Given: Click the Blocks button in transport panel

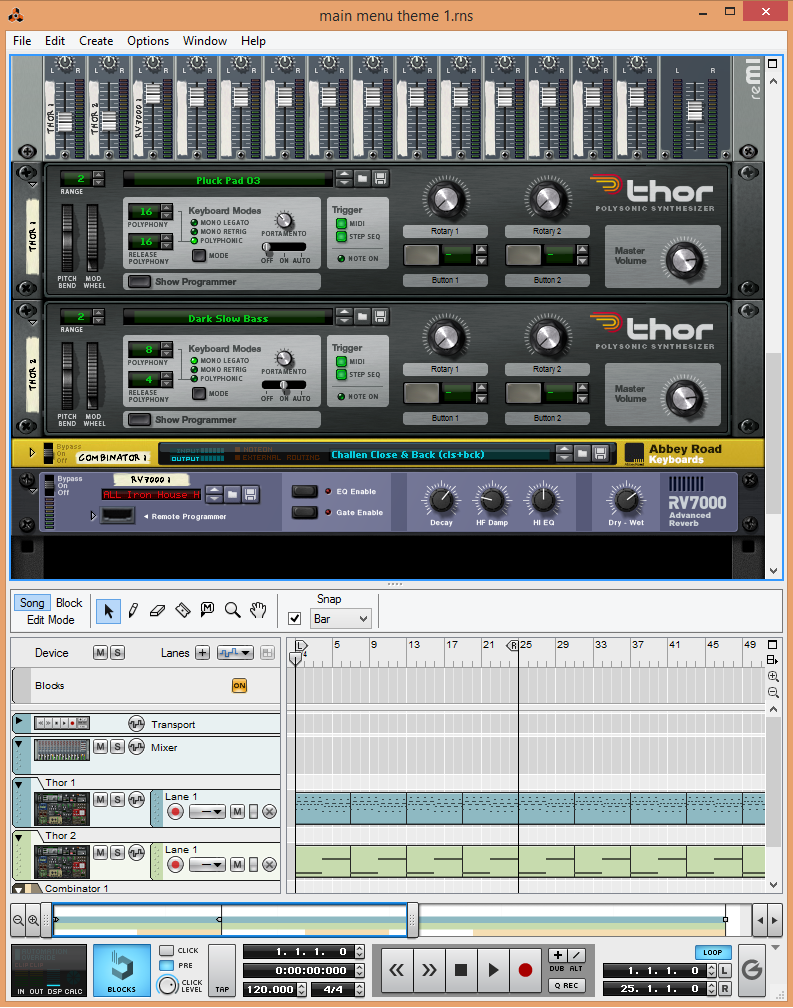Looking at the screenshot, I should (122, 971).
